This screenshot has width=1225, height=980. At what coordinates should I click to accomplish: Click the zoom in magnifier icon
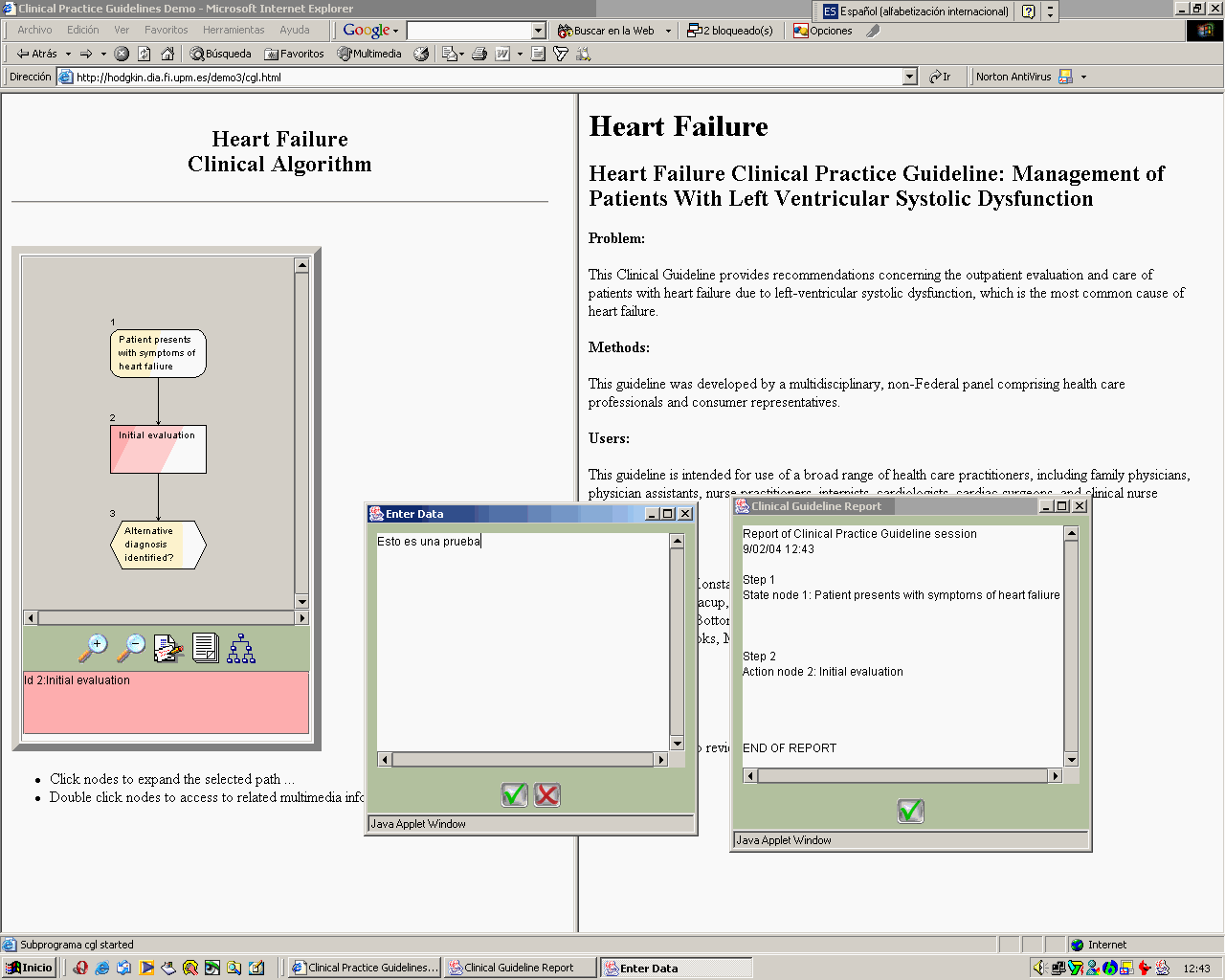pos(94,648)
